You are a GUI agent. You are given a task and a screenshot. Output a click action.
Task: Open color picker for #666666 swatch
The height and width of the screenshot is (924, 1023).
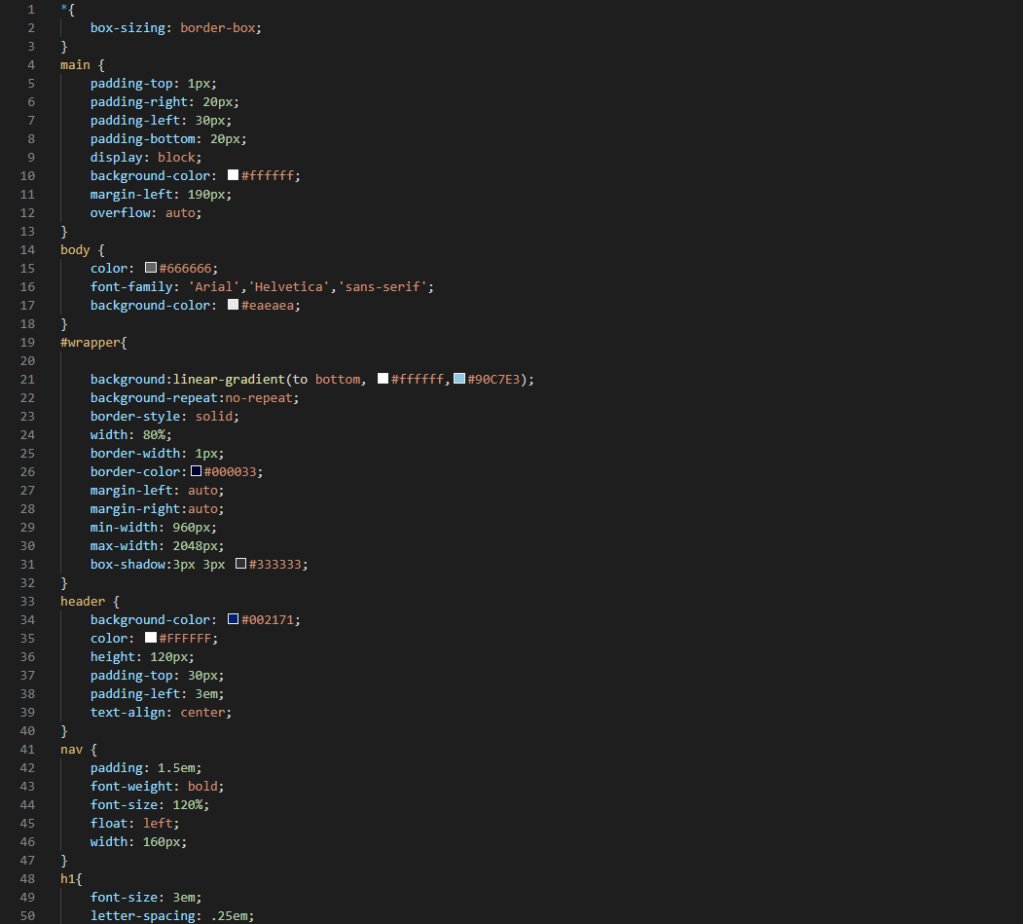(x=151, y=268)
